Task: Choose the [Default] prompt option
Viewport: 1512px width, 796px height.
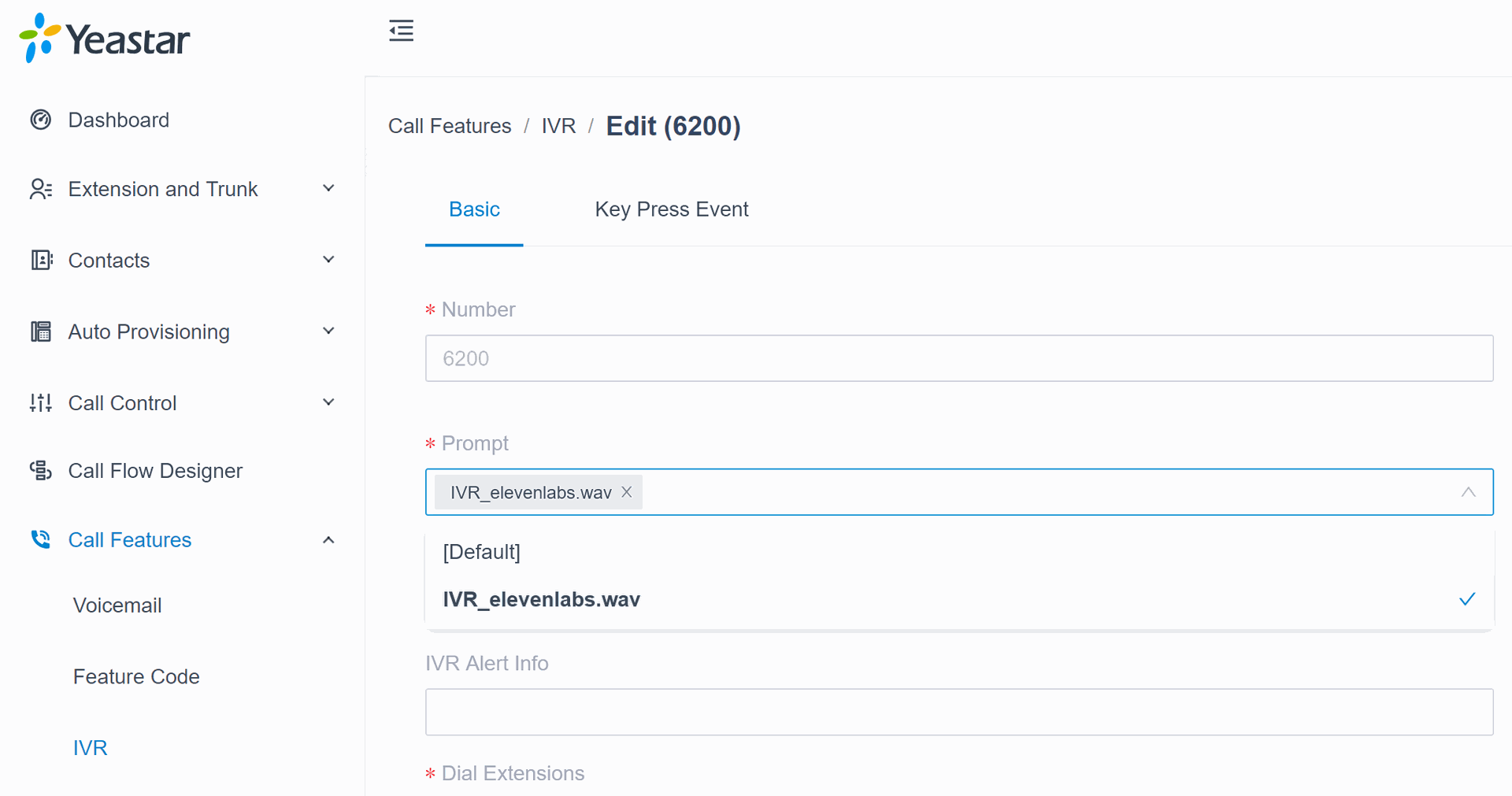Action: coord(481,552)
